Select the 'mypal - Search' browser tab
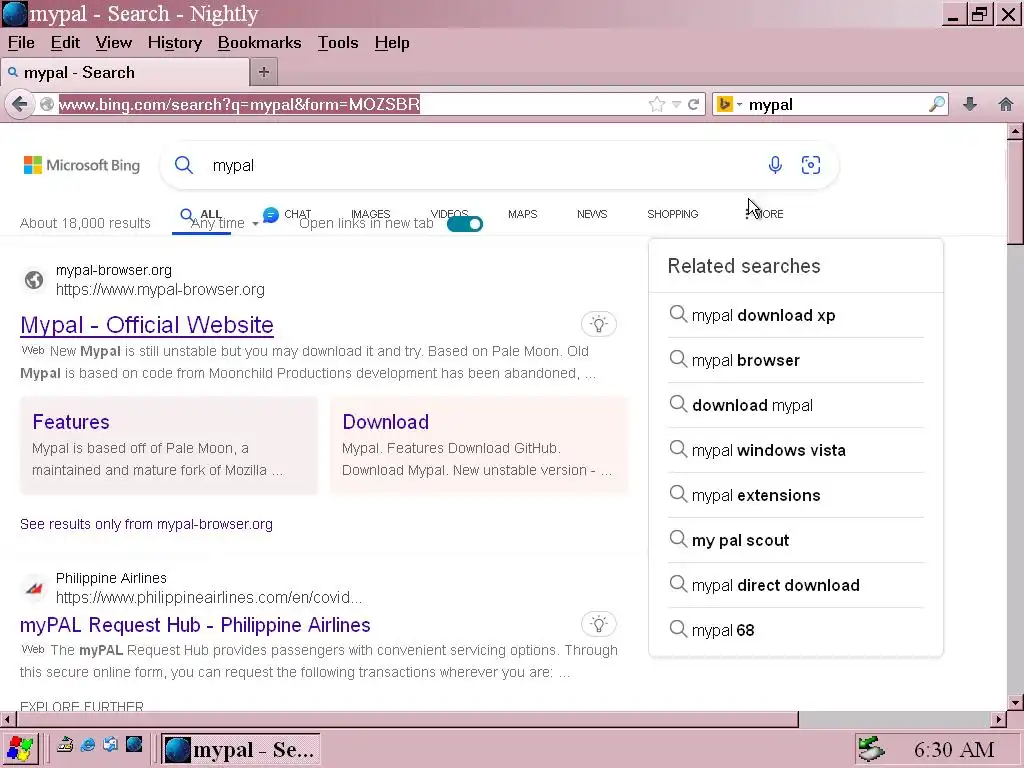Viewport: 1024px width, 768px height. tap(125, 72)
